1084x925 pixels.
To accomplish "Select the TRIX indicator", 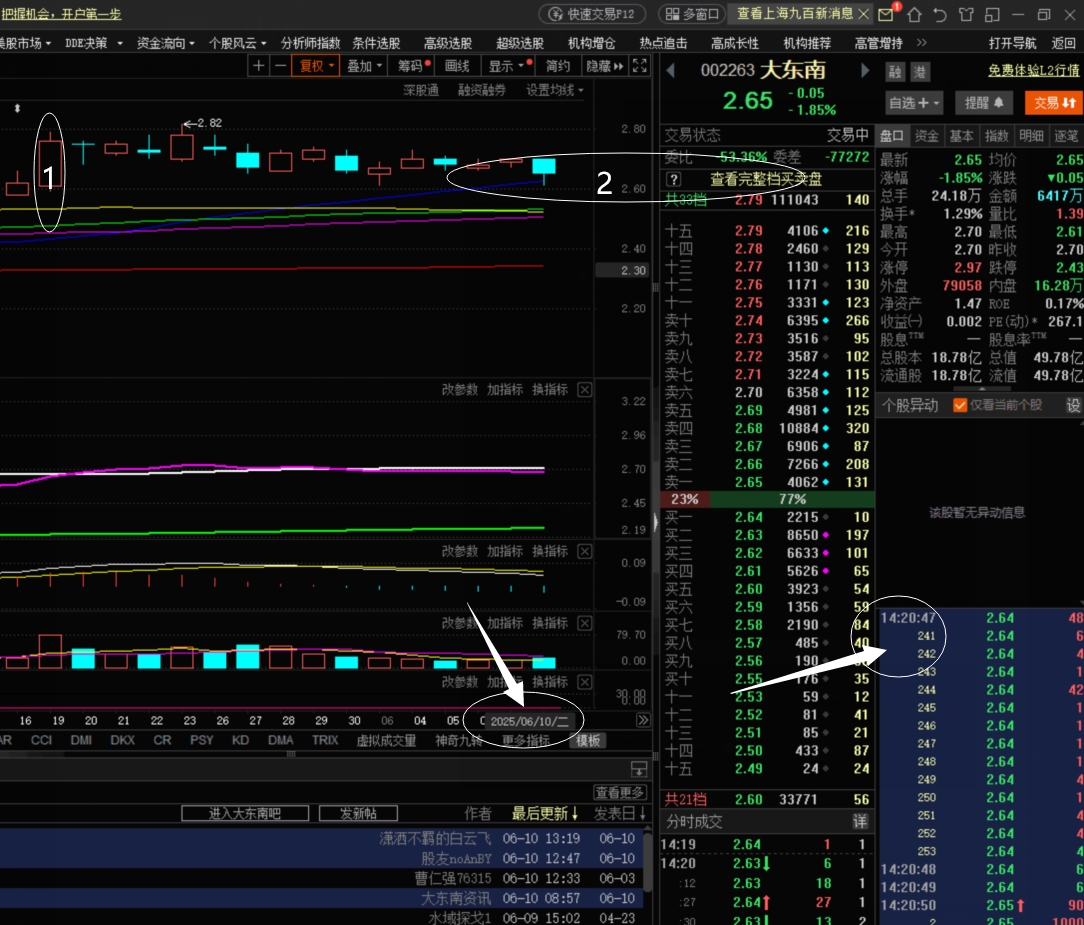I will click(325, 740).
